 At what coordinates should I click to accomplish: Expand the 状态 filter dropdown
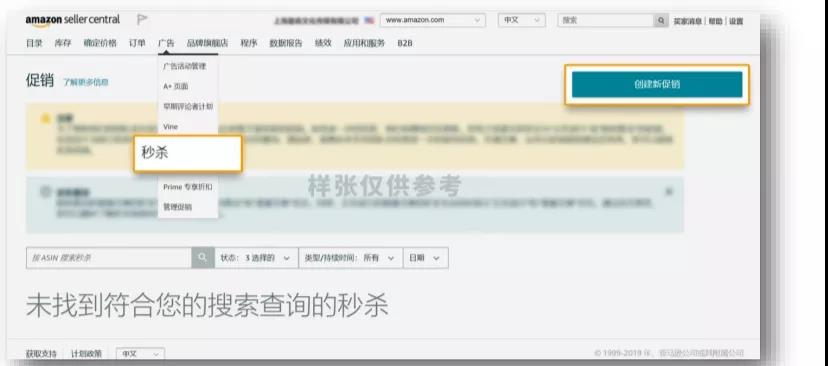256,258
